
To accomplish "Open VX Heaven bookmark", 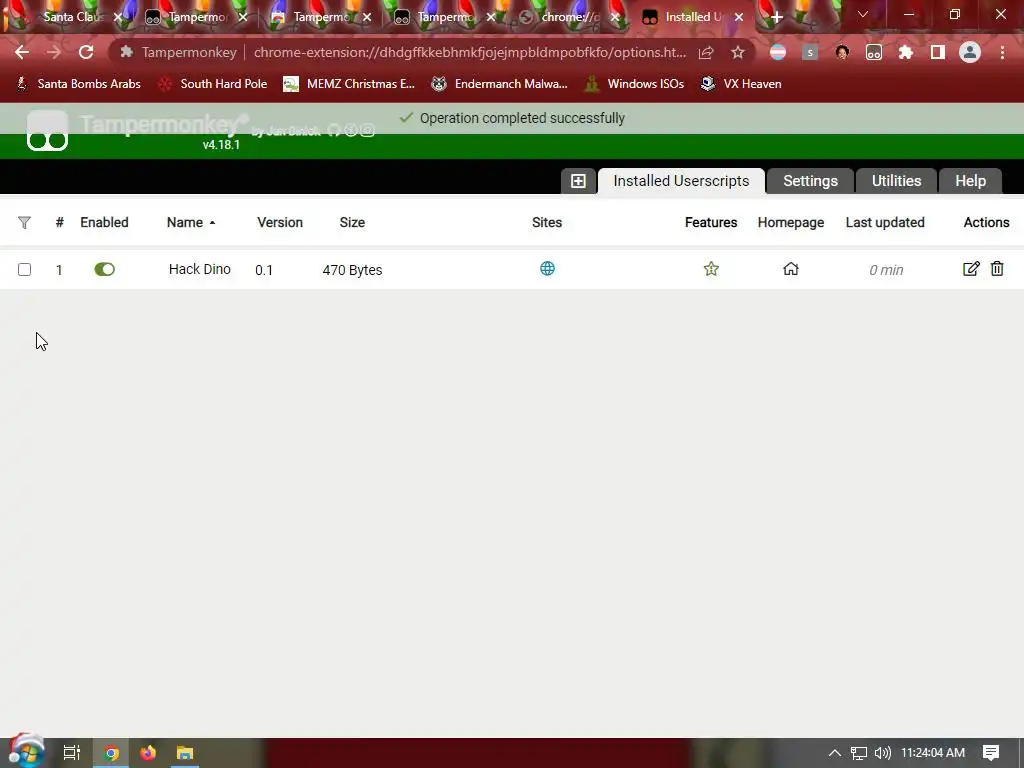I will point(741,84).
